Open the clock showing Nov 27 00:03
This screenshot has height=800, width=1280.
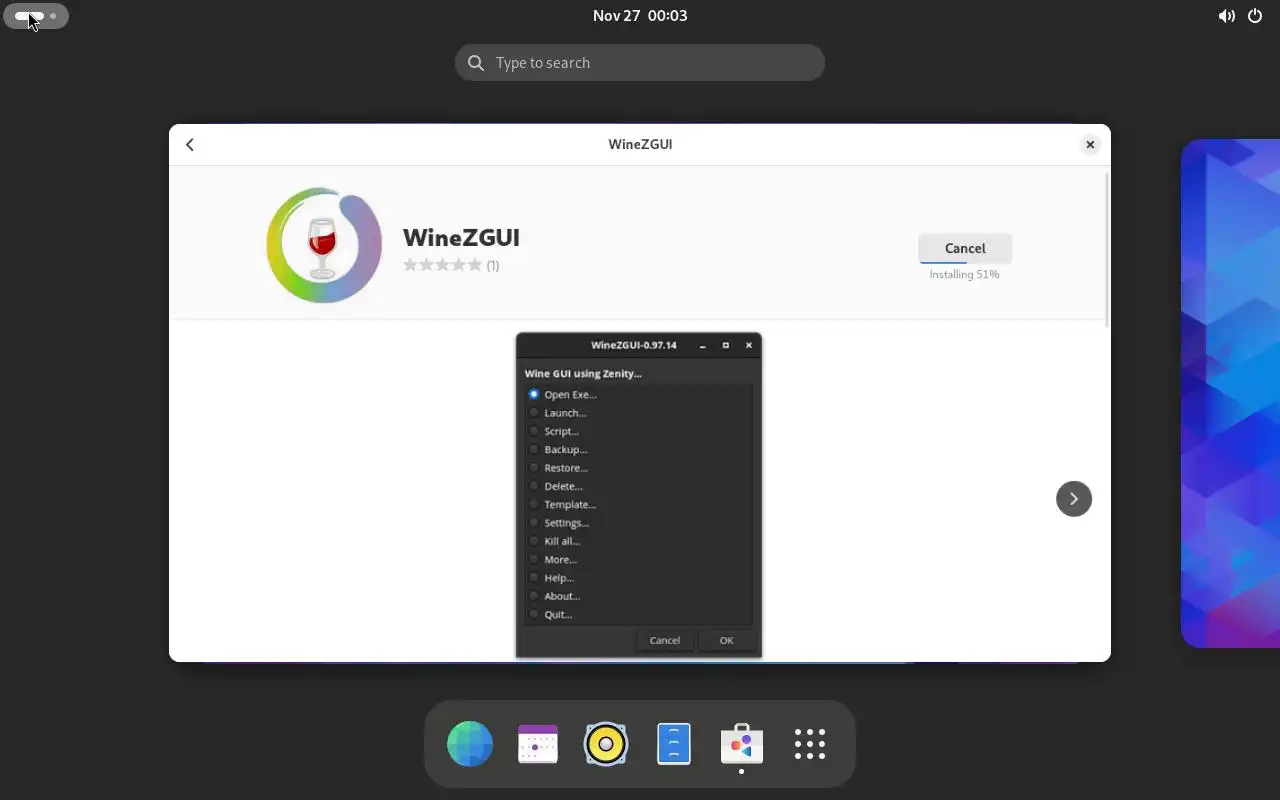tap(640, 16)
